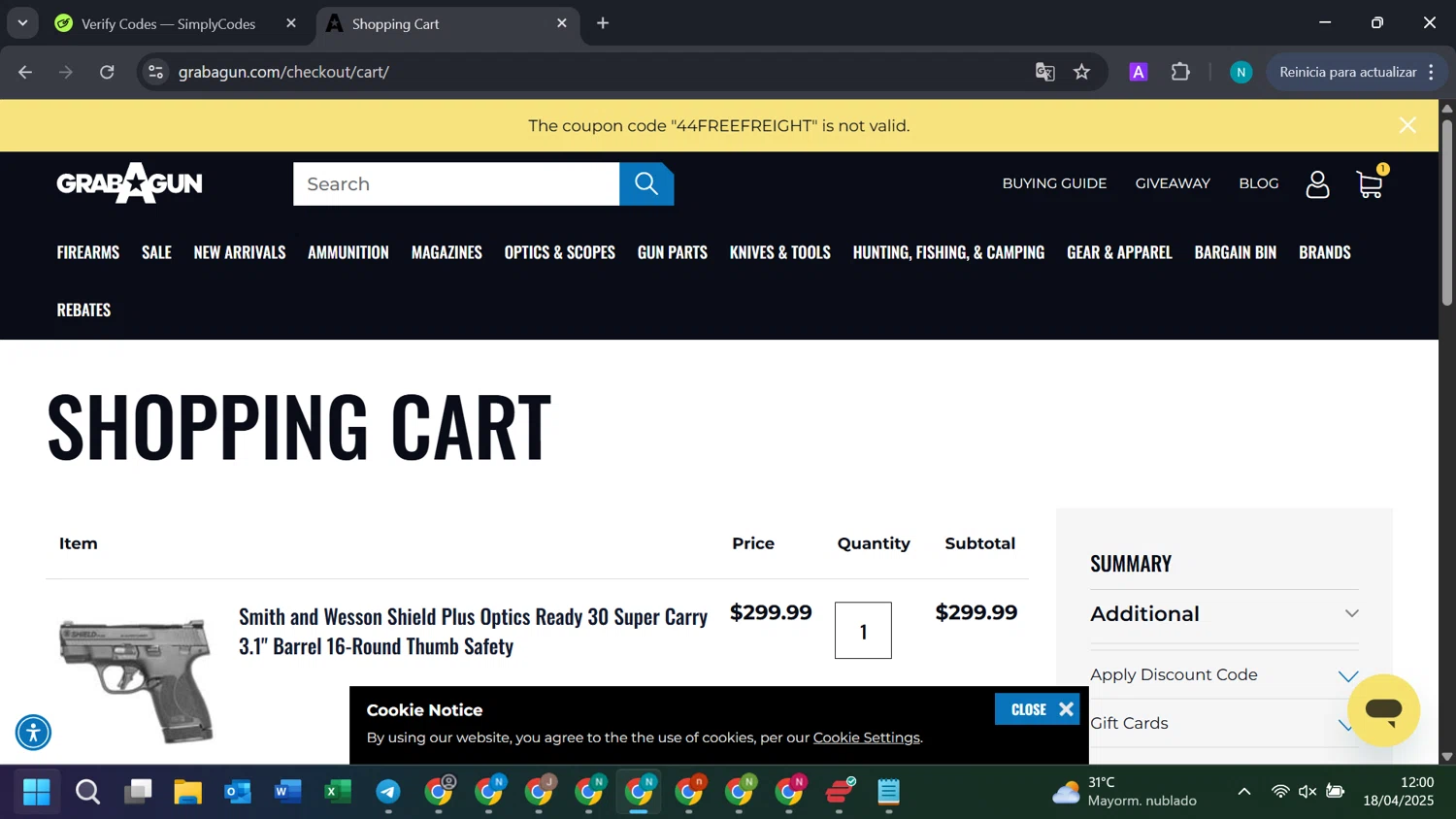Image resolution: width=1456 pixels, height=819 pixels.
Task: Reload the page with refresh icon
Action: [x=107, y=72]
